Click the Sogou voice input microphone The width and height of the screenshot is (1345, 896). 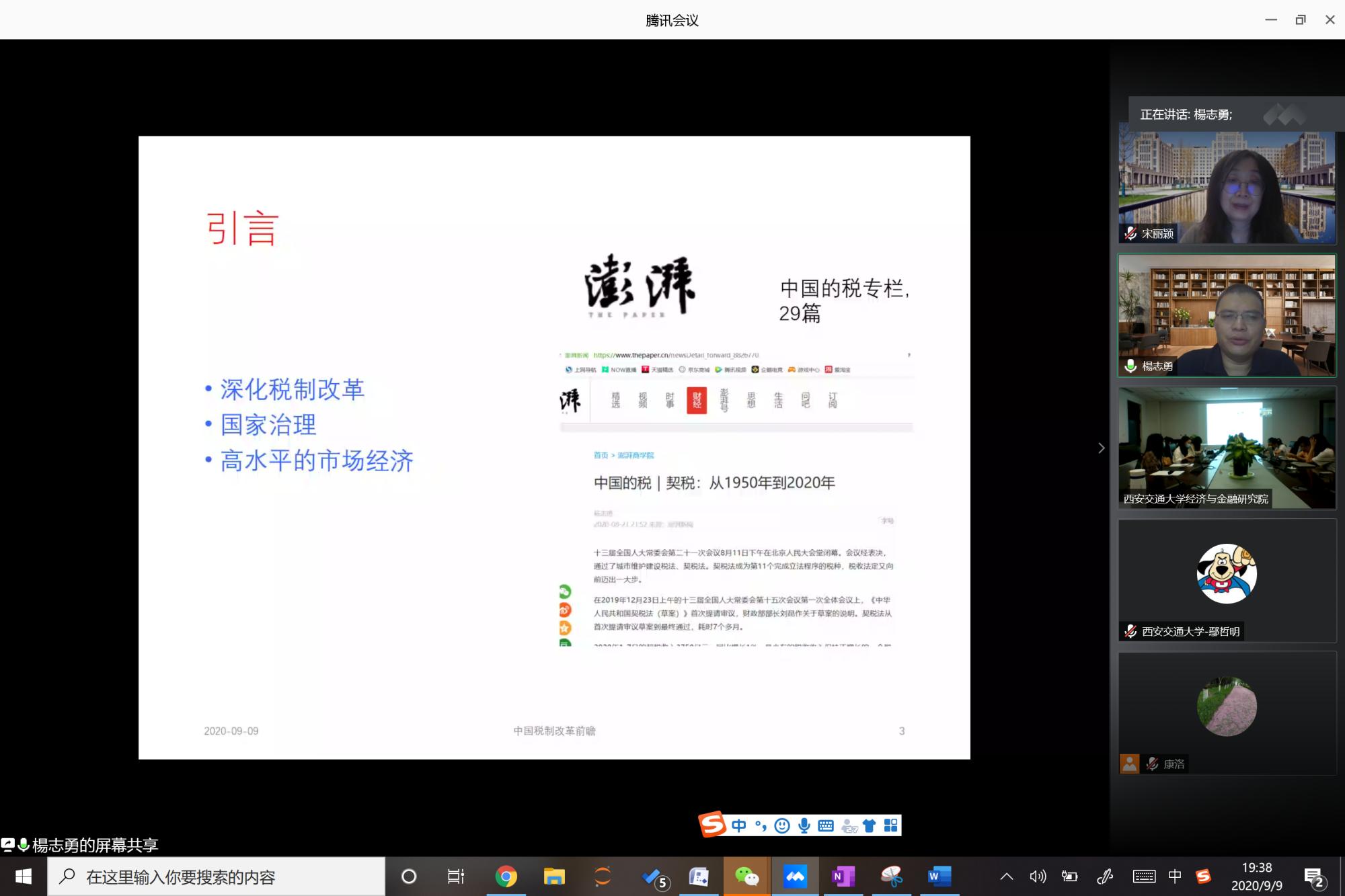point(804,825)
